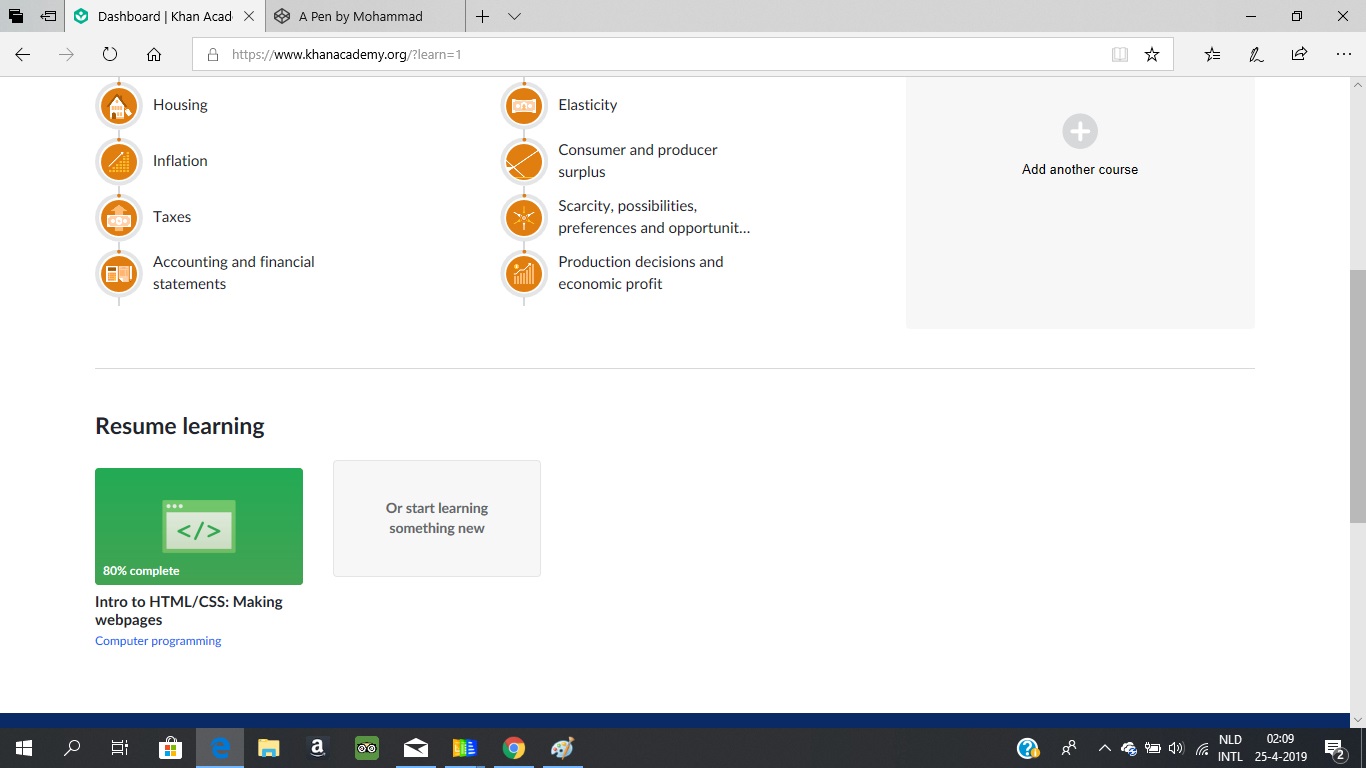This screenshot has width=1366, height=768.
Task: Open Consumer and producer surplus icon
Action: pyautogui.click(x=524, y=161)
